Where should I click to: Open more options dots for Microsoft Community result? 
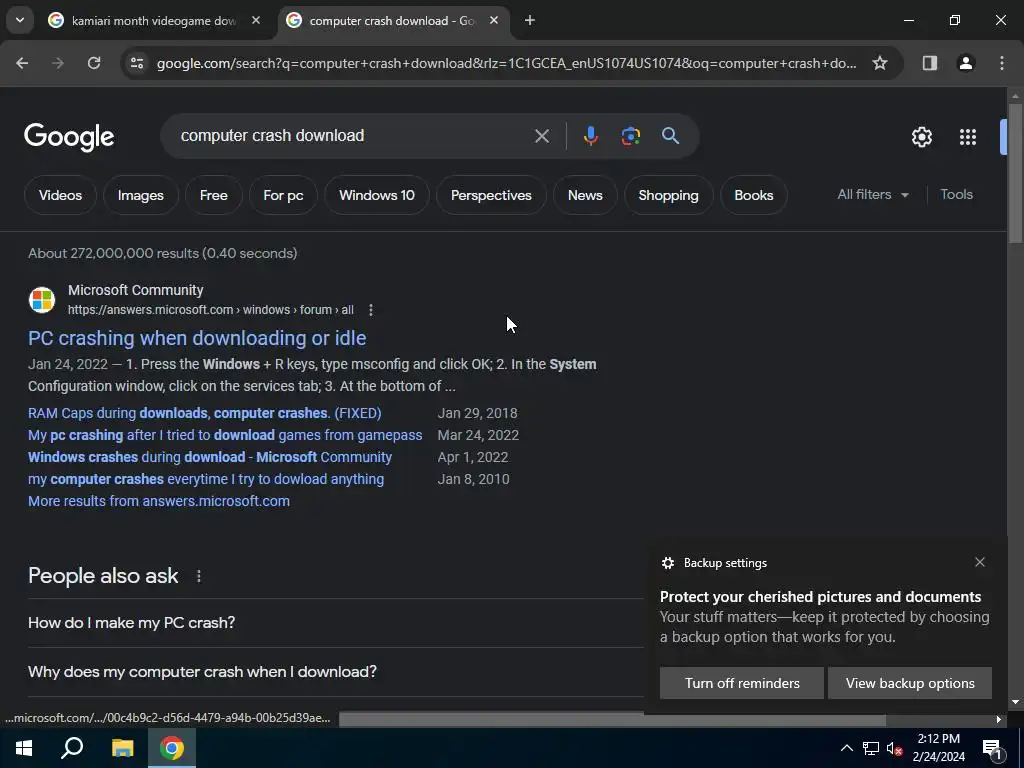(371, 310)
